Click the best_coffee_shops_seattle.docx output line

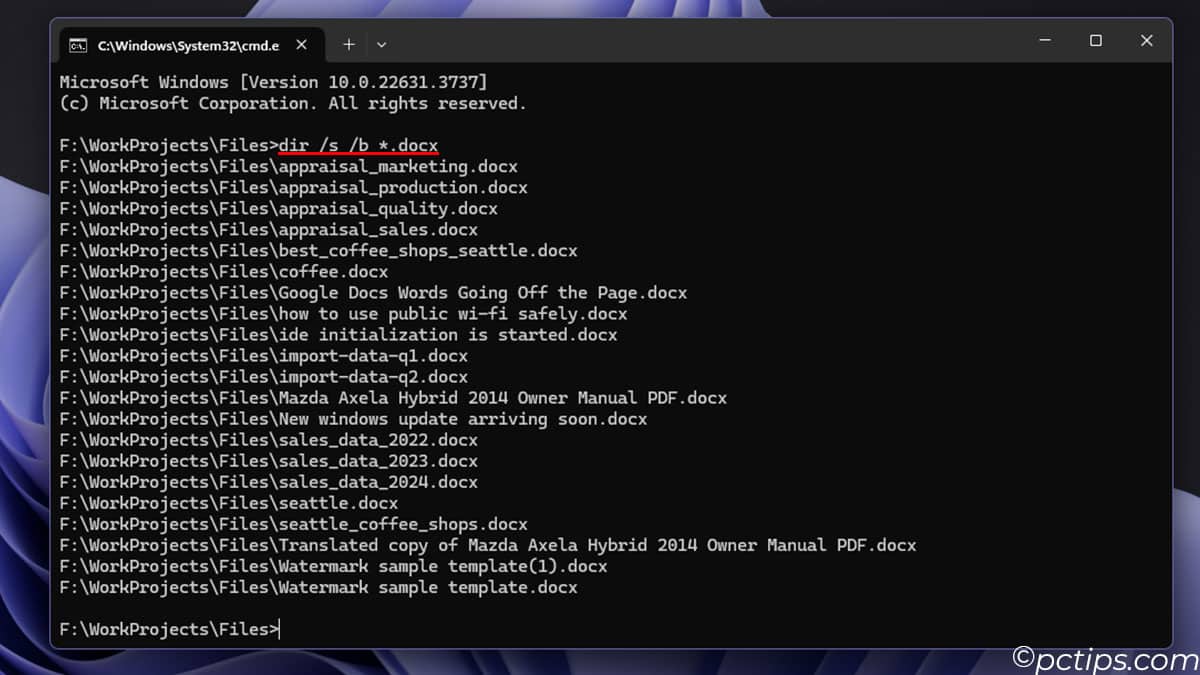click(x=318, y=250)
